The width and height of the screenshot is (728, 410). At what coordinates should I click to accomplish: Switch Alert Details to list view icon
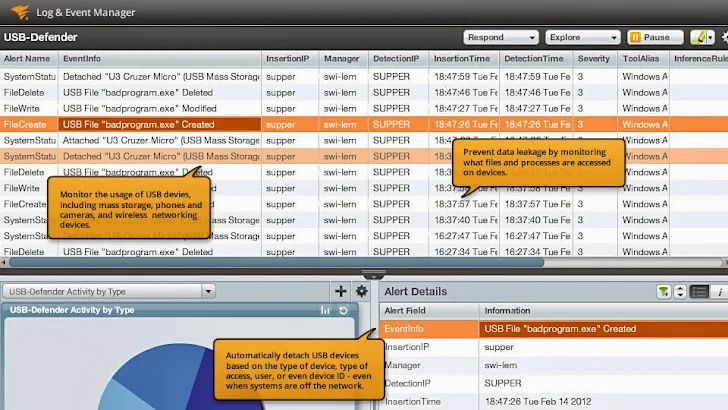[x=699, y=292]
